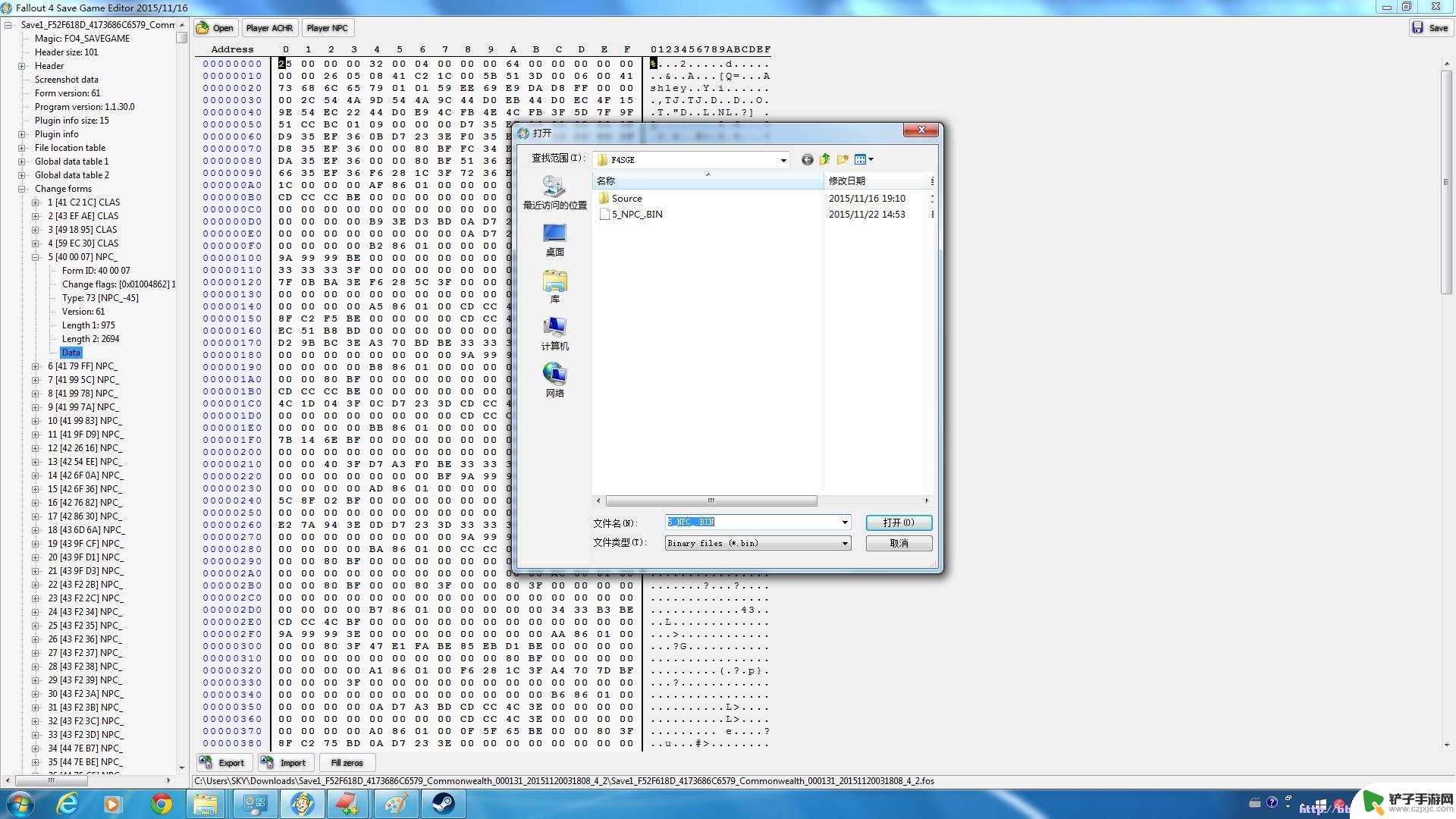Open the Windows Start menu
Viewport: 1456px width, 819px height.
click(x=20, y=804)
